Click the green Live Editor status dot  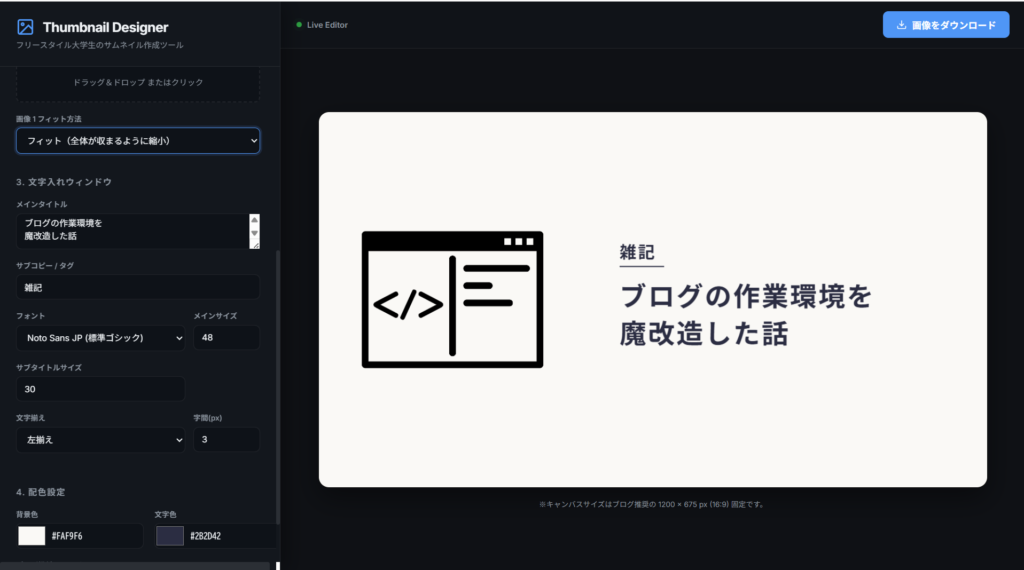tap(299, 25)
